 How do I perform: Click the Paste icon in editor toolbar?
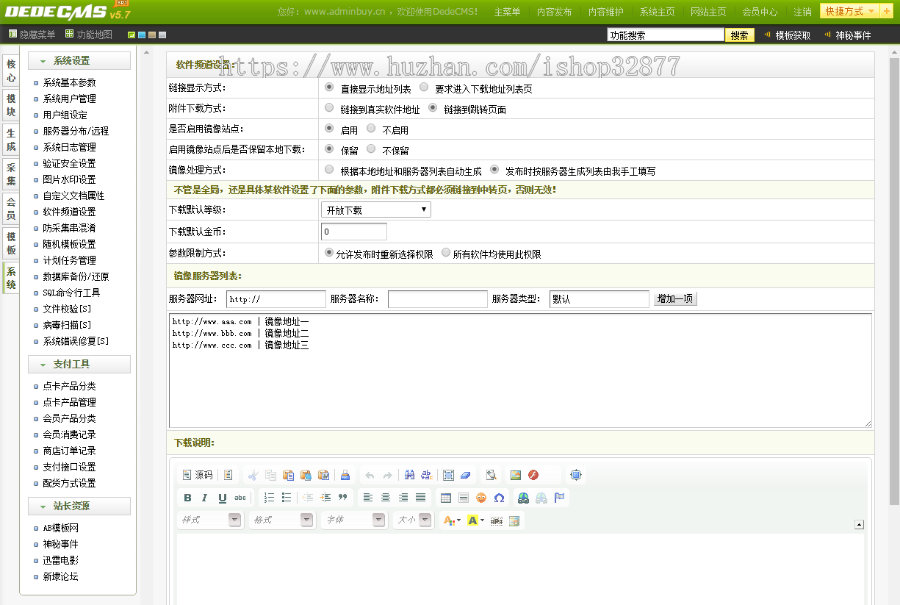coord(288,475)
